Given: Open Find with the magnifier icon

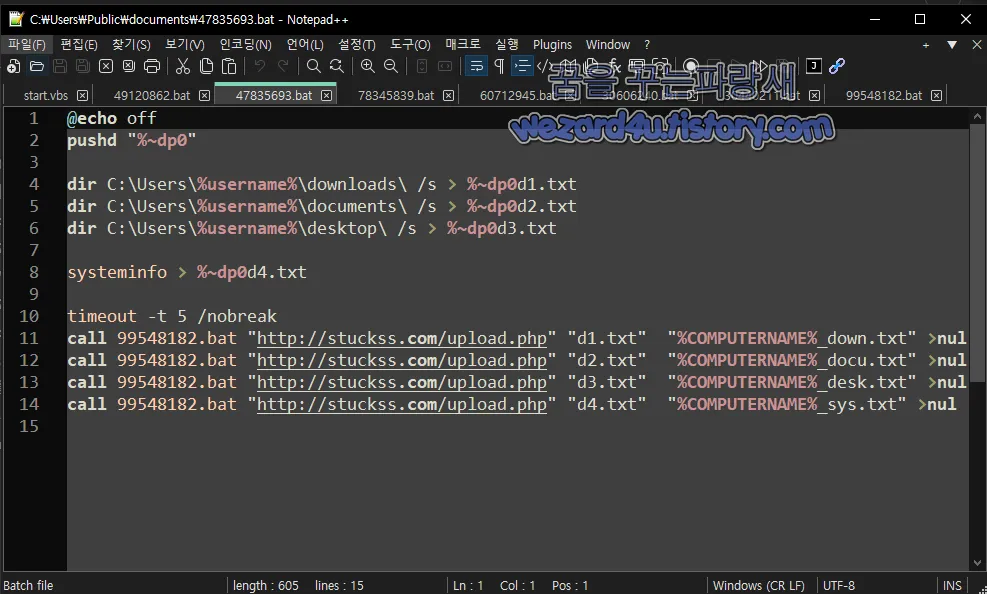Looking at the screenshot, I should [x=313, y=66].
